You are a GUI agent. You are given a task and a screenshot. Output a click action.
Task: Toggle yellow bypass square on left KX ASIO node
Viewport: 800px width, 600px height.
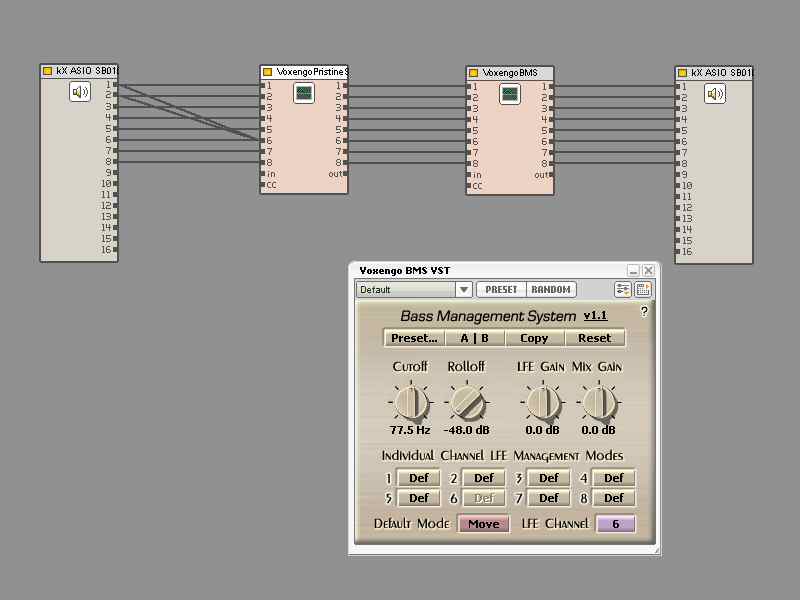click(x=47, y=71)
